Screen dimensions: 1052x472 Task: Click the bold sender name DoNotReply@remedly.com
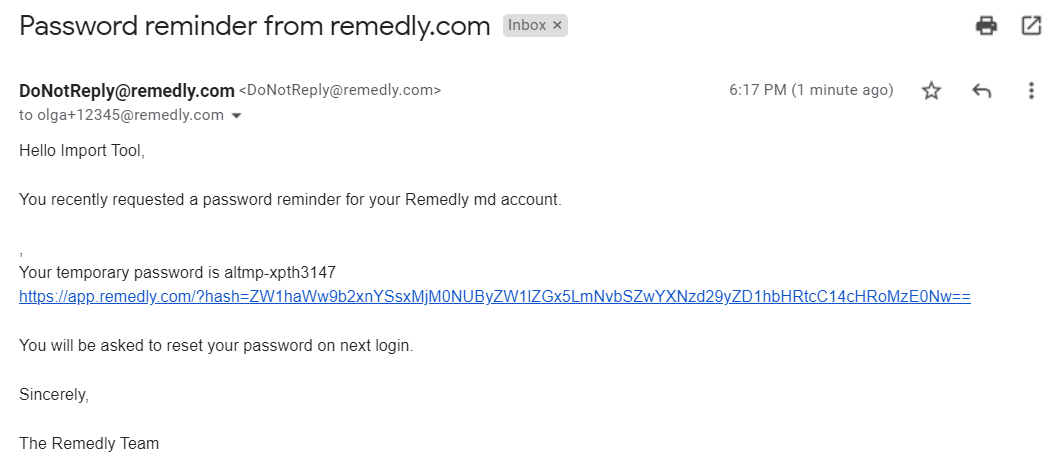coord(127,91)
